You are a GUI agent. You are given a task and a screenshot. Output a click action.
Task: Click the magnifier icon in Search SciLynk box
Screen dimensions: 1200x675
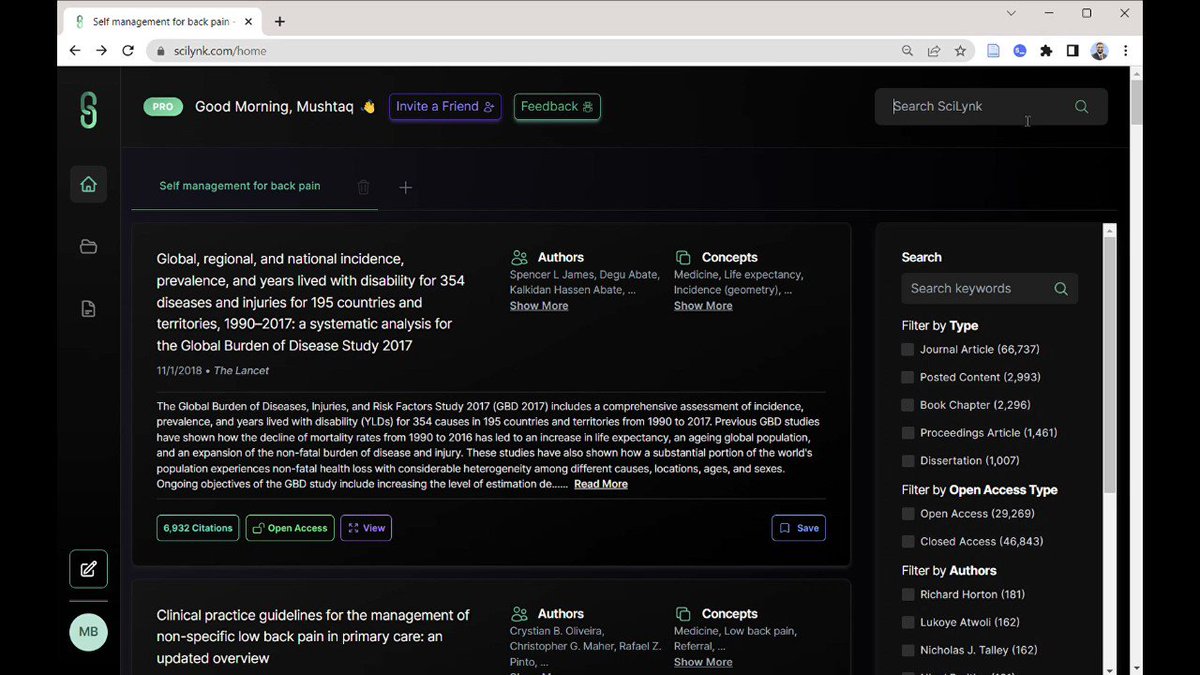[1081, 107]
